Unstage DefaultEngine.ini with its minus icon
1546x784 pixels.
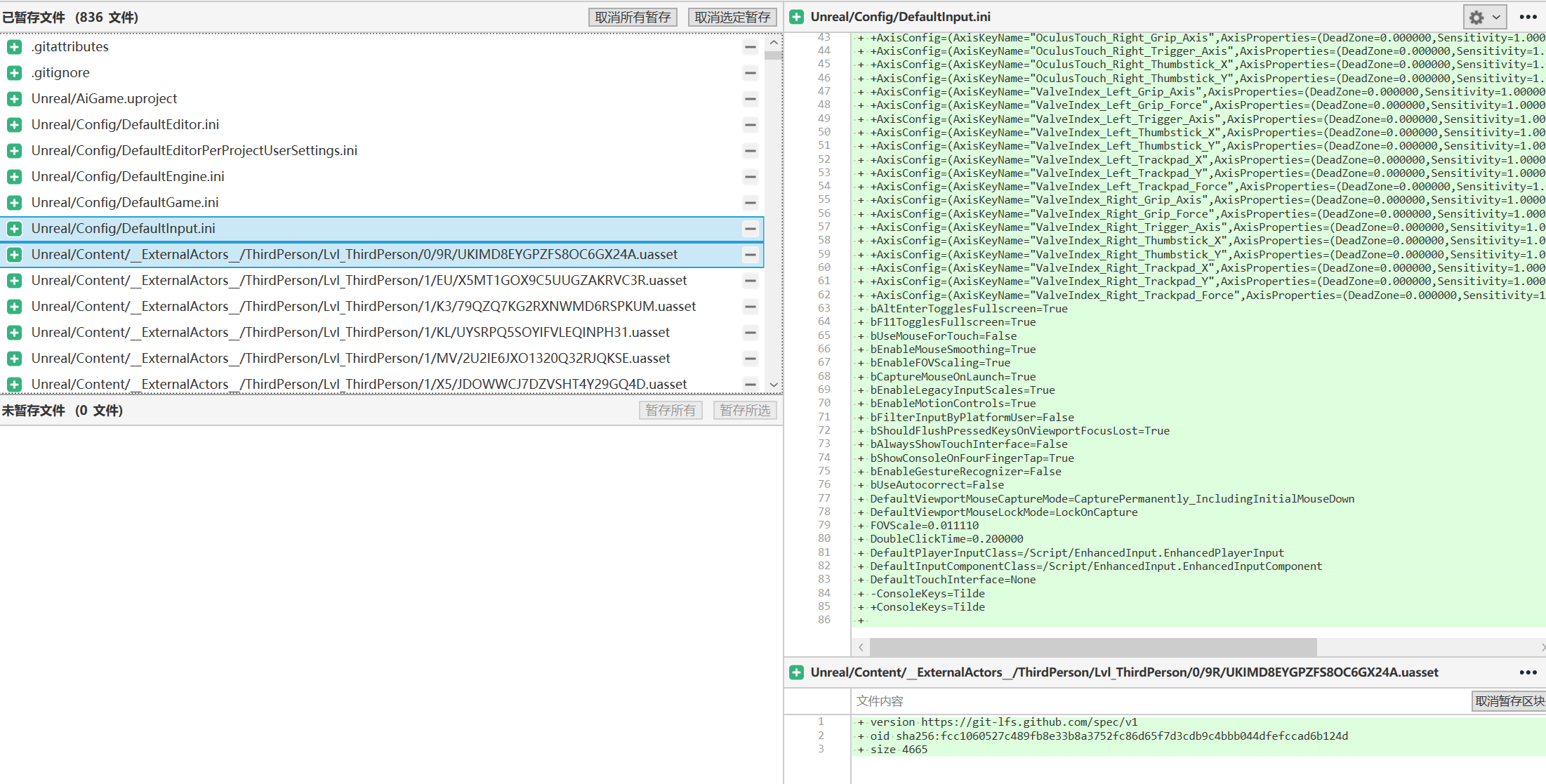[x=750, y=177]
